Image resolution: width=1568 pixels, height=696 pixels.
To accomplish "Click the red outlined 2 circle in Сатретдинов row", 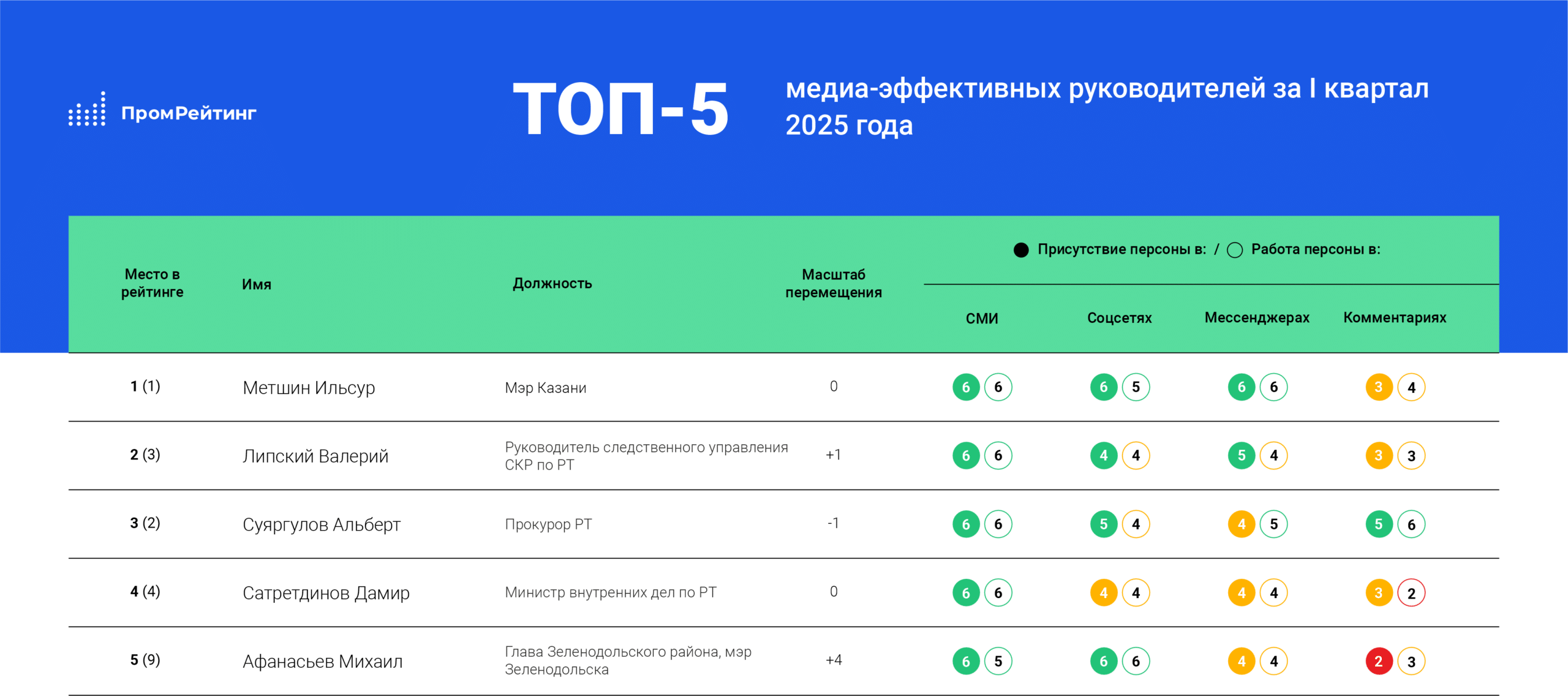I will point(1411,593).
